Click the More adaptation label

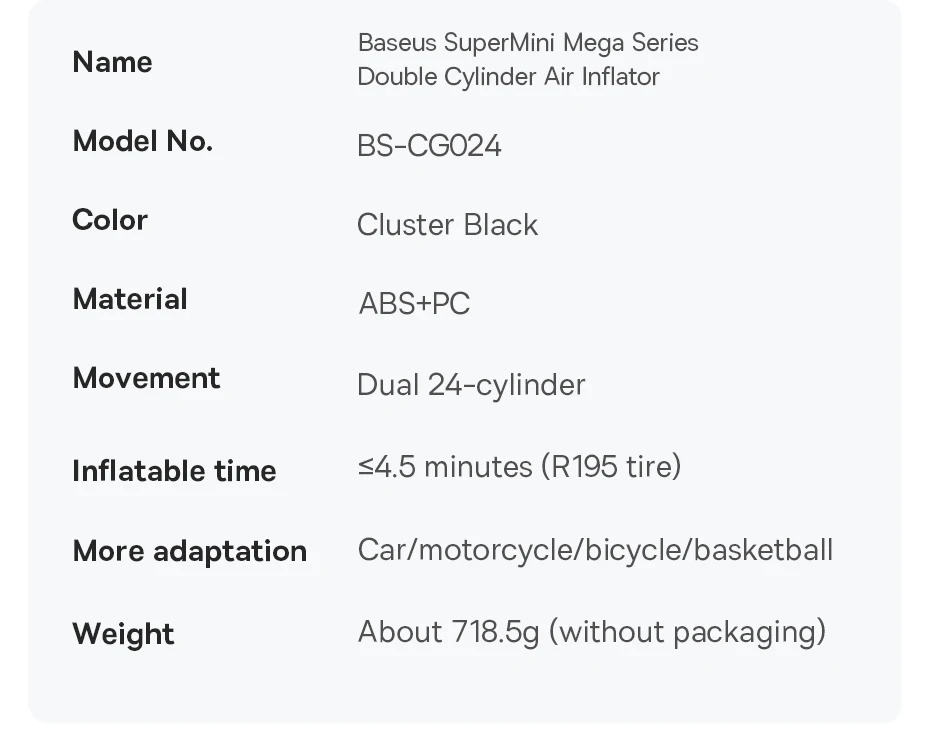coord(189,551)
